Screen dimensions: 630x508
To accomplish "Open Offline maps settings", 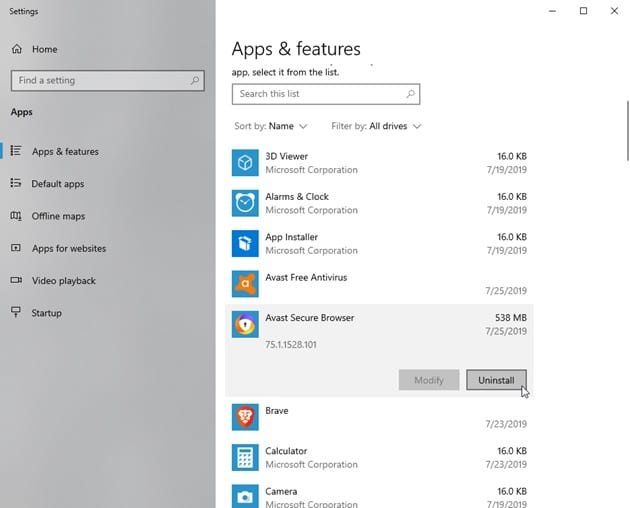I will pos(58,216).
